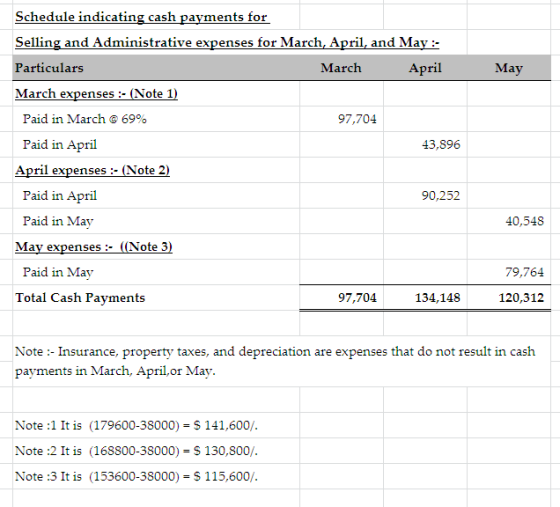560x507 pixels.
Task: Select the title 'Schedule indicating cash payments for'
Action: [x=142, y=17]
